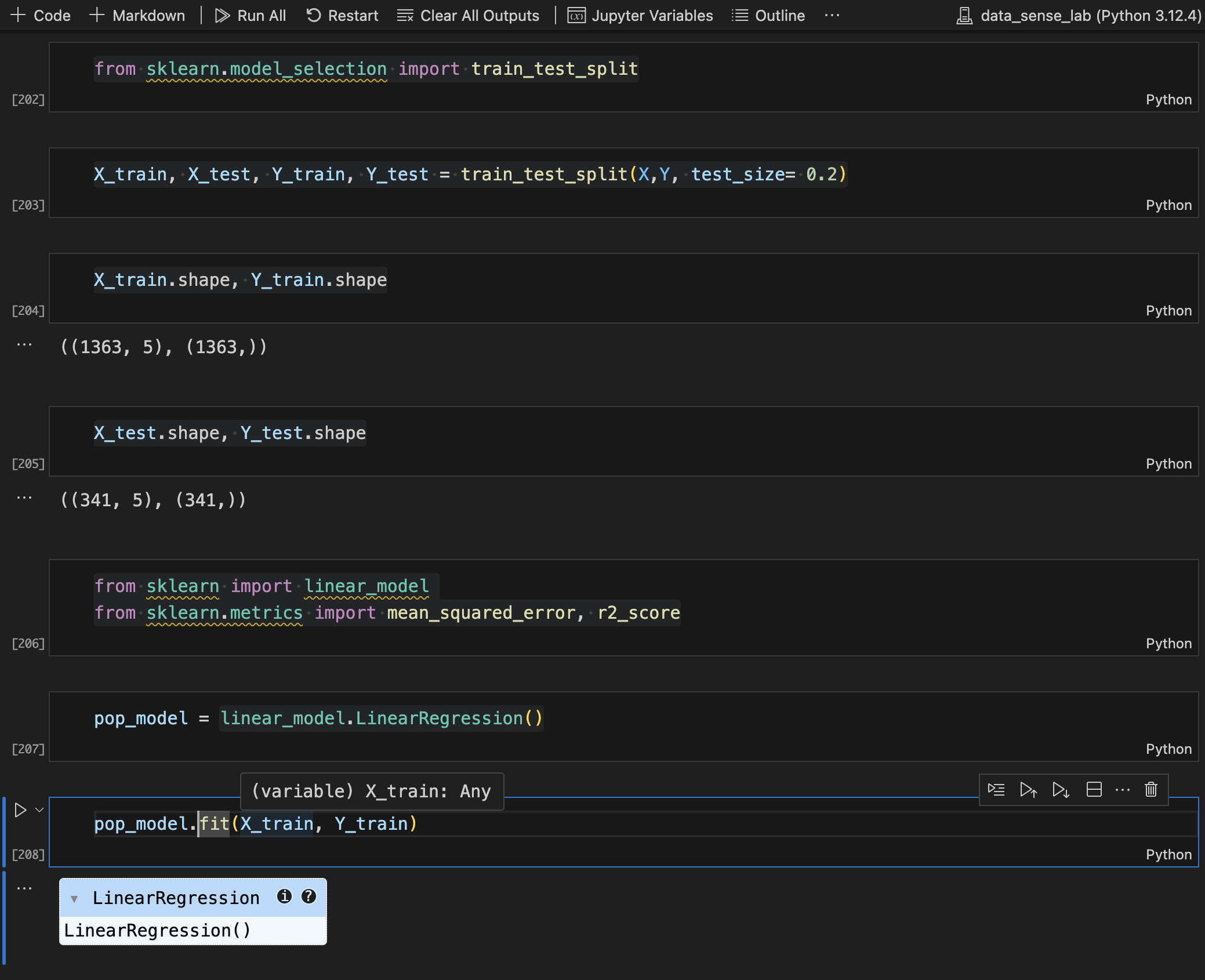Run cell 208 with the play button
1205x980 pixels.
[x=20, y=809]
